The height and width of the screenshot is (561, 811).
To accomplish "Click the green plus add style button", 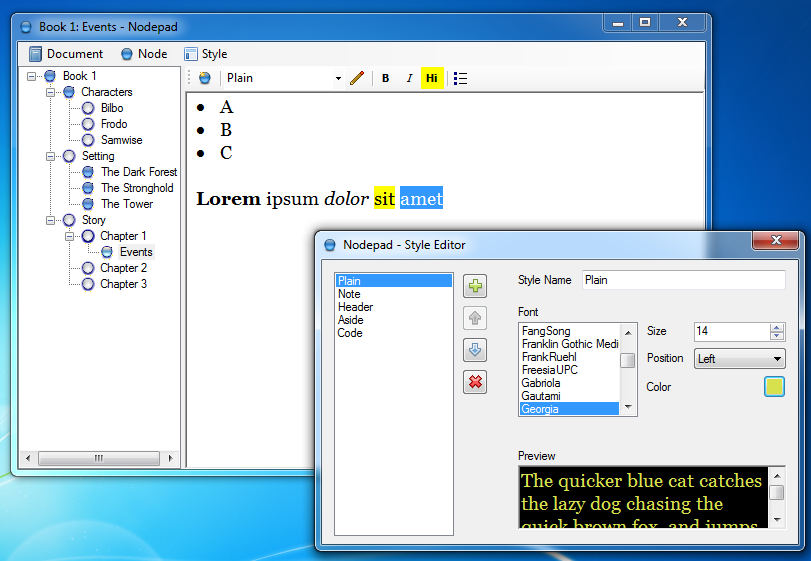I will click(475, 287).
